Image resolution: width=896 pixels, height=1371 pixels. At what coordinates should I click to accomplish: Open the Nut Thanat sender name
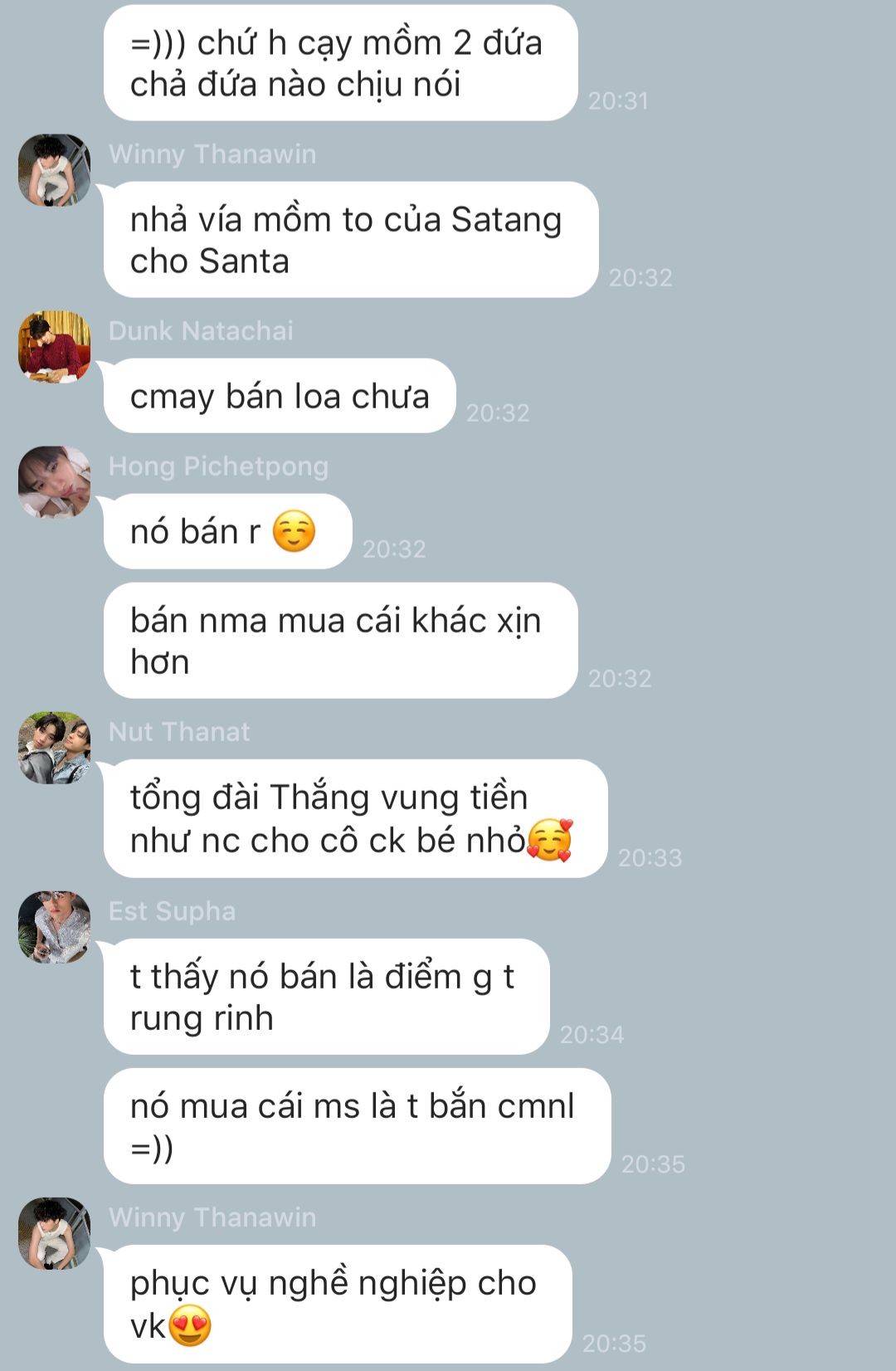pyautogui.click(x=179, y=732)
